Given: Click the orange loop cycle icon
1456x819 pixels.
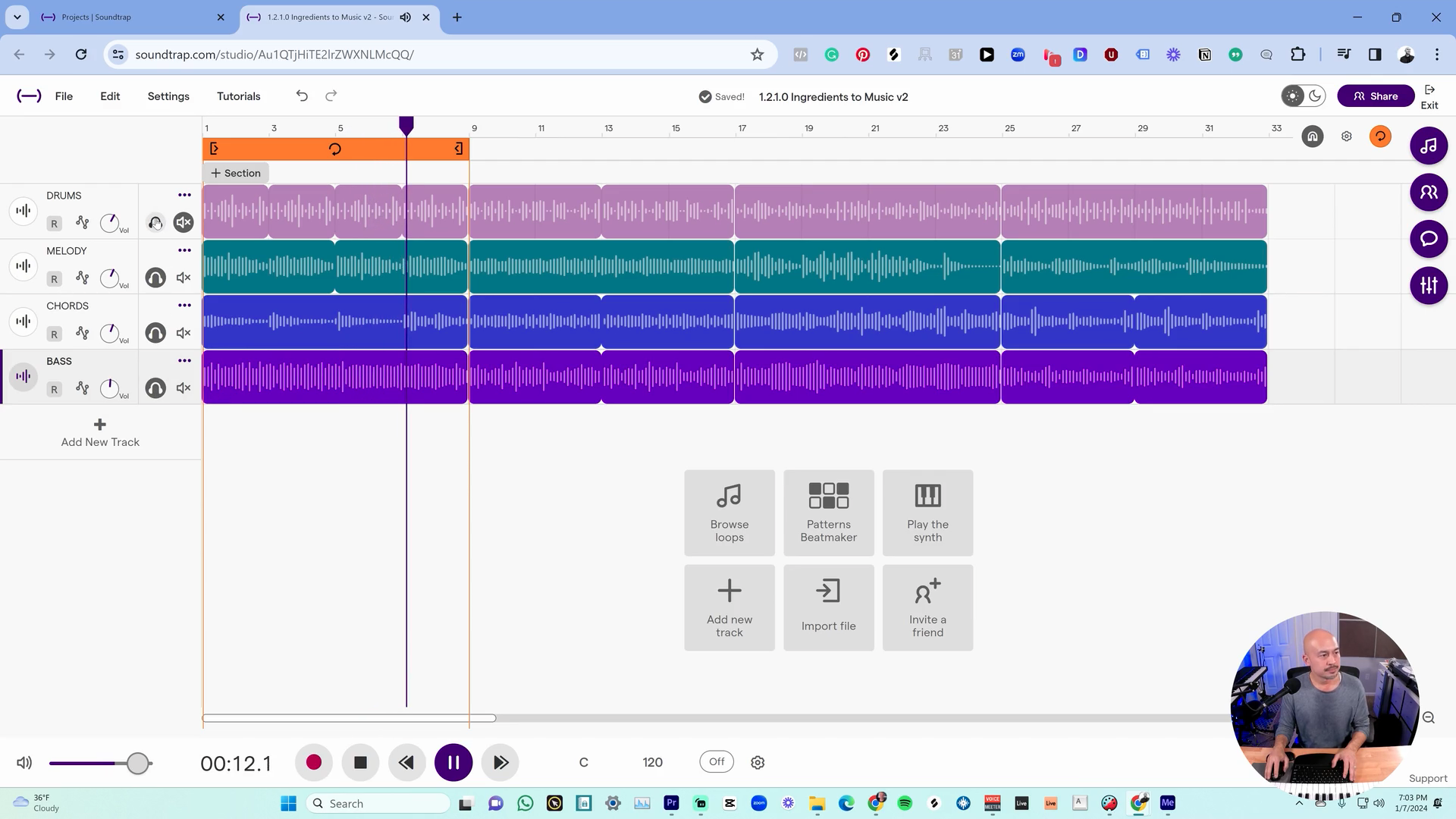Looking at the screenshot, I should (x=1380, y=136).
